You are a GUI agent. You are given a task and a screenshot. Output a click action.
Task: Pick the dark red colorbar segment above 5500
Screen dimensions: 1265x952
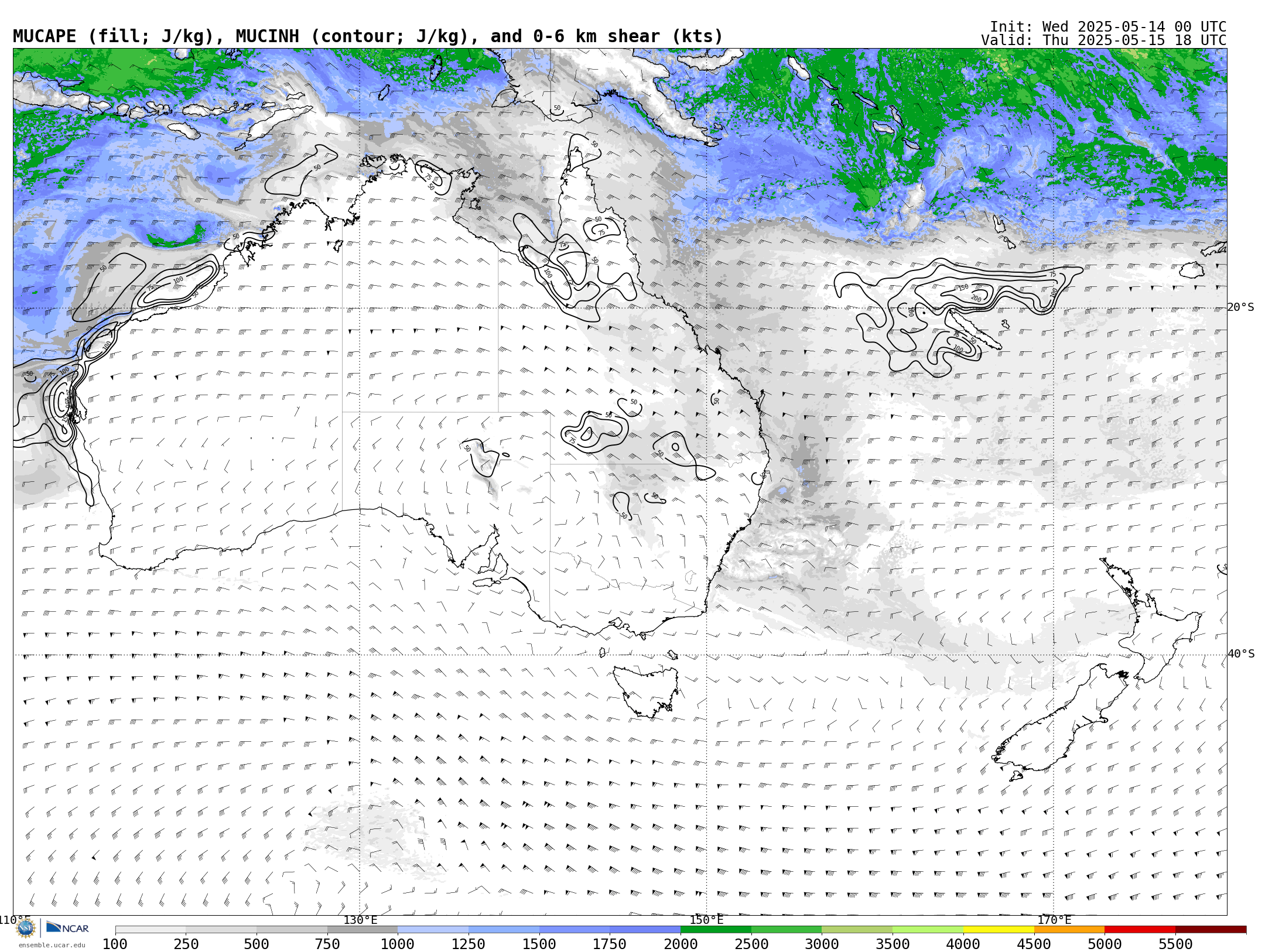1211,930
